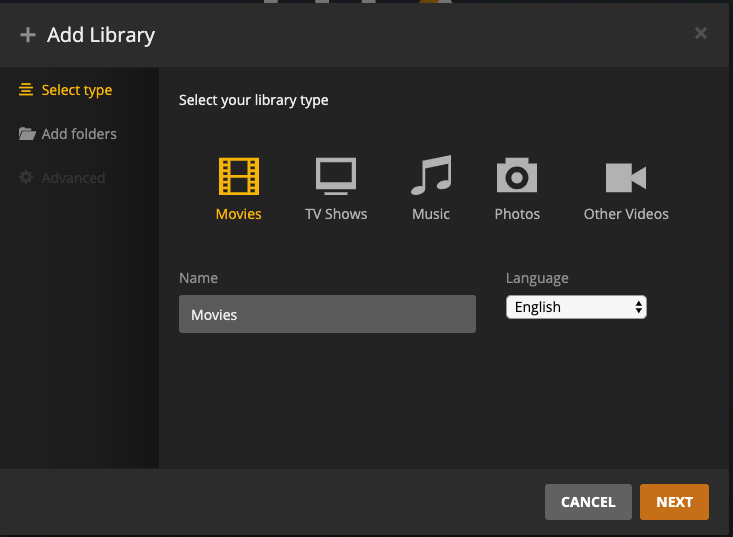Click the Name field containing Movies
Viewport: 733px width, 537px height.
[327, 314]
